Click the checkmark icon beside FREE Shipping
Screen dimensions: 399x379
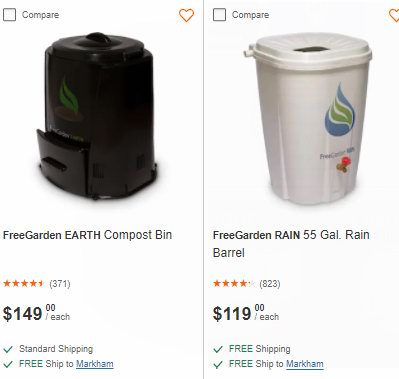218,349
